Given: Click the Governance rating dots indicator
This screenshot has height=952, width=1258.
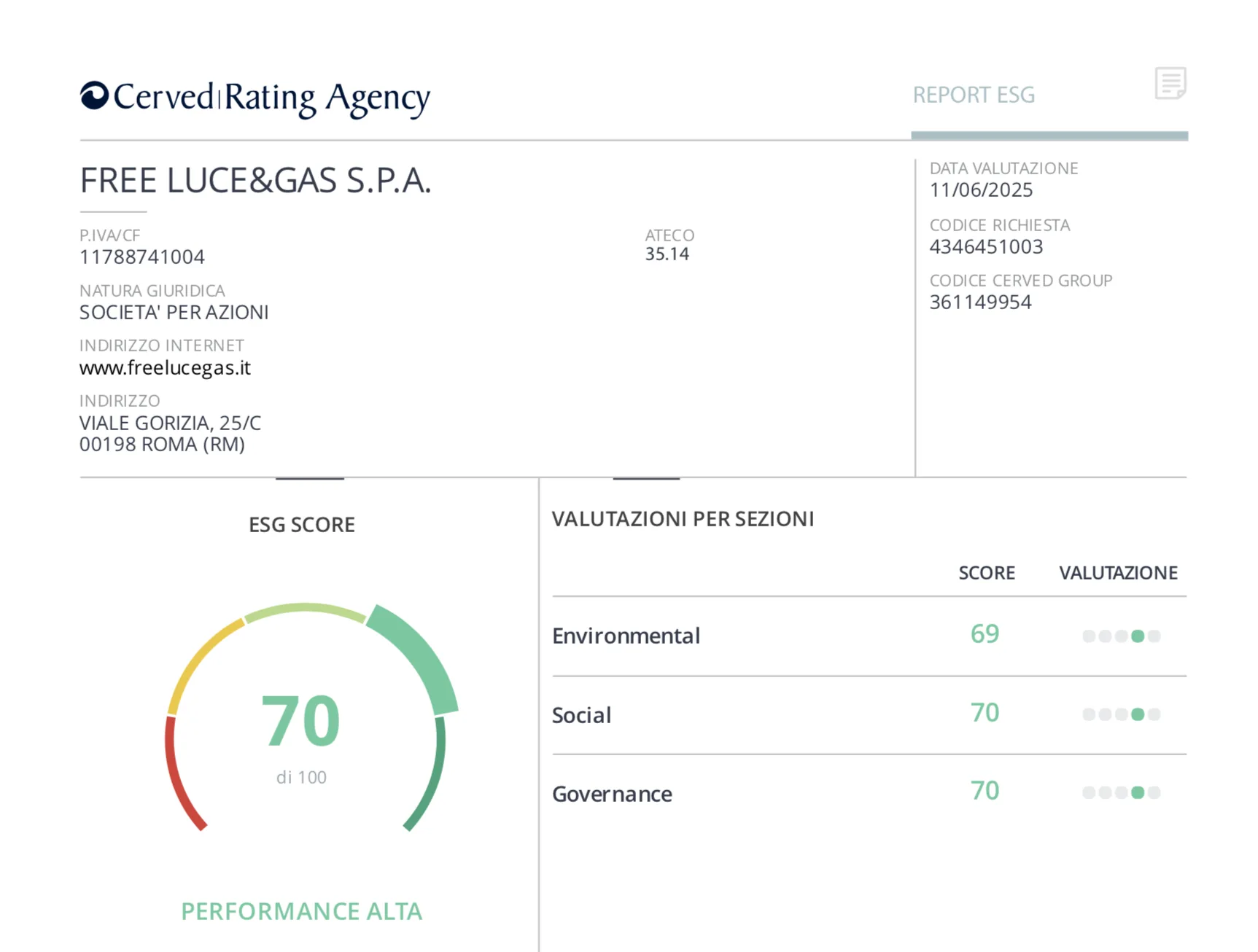Looking at the screenshot, I should (x=1122, y=792).
